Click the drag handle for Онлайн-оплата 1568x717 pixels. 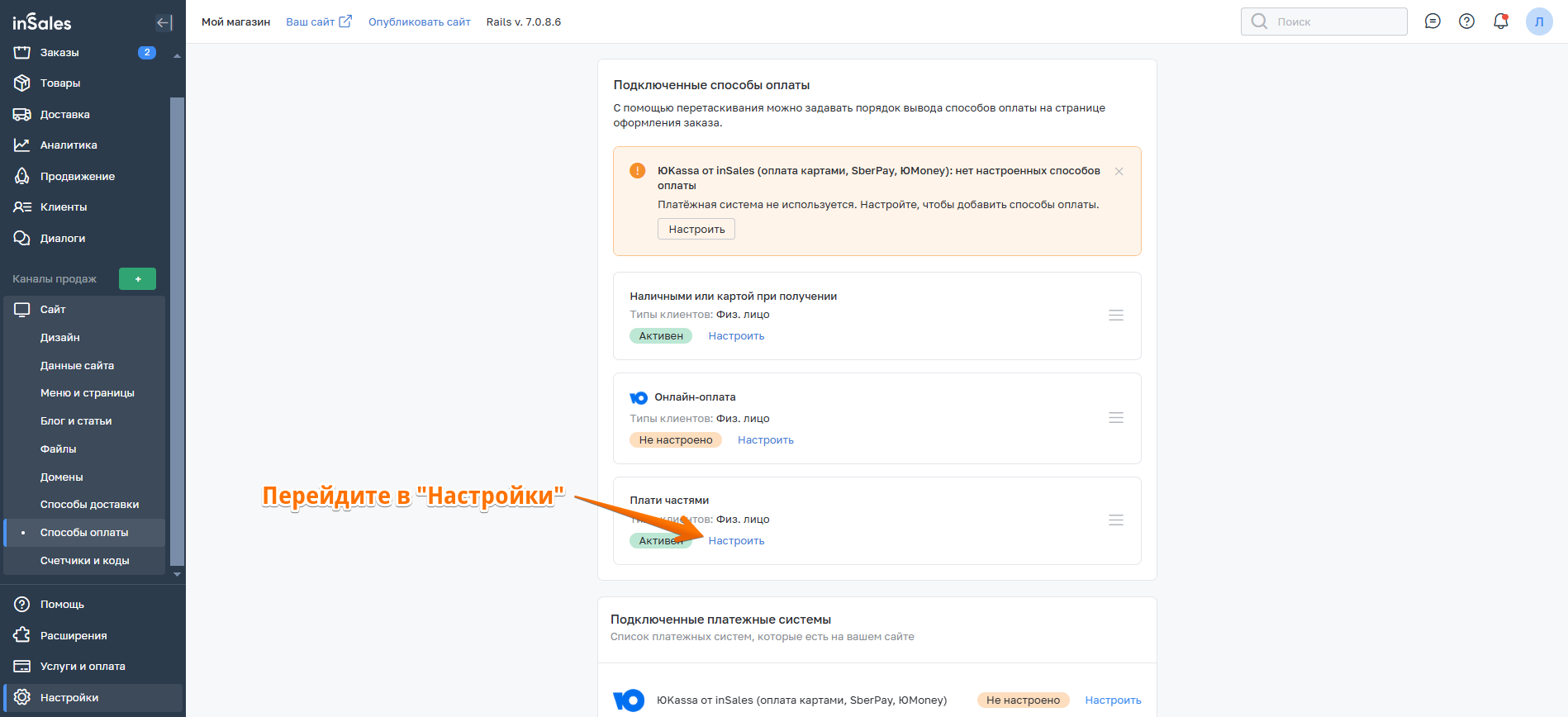click(x=1115, y=418)
